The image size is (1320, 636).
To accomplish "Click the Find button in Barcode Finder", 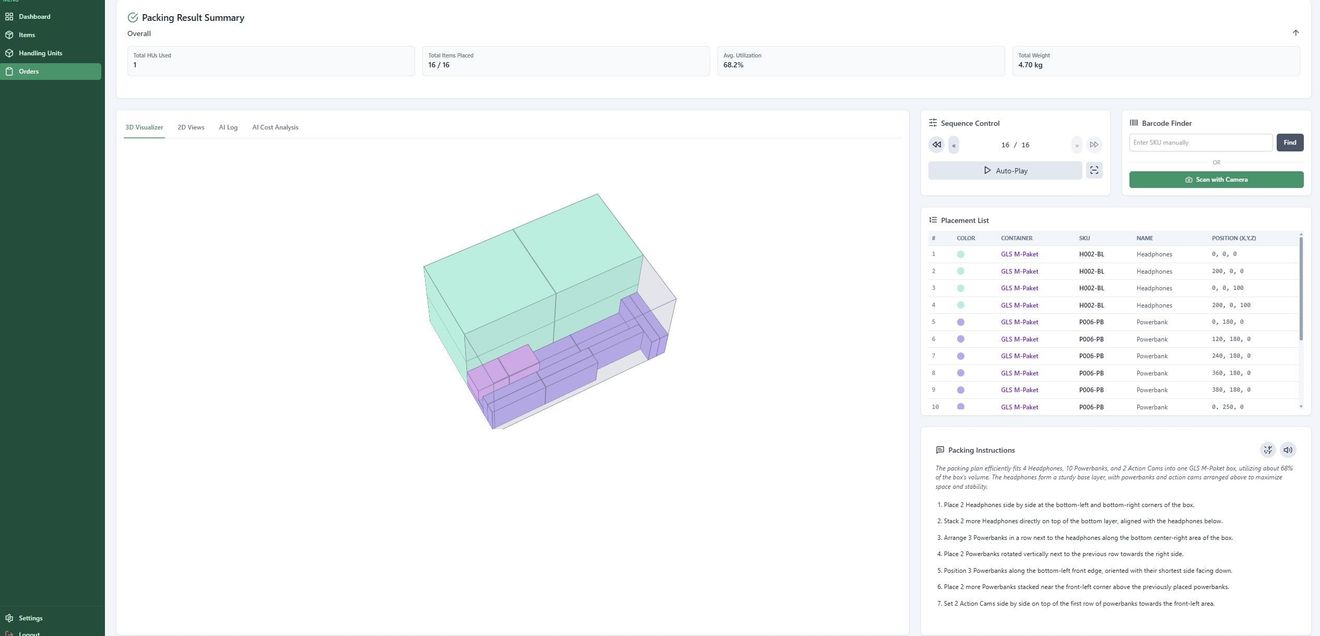I will click(x=1290, y=143).
